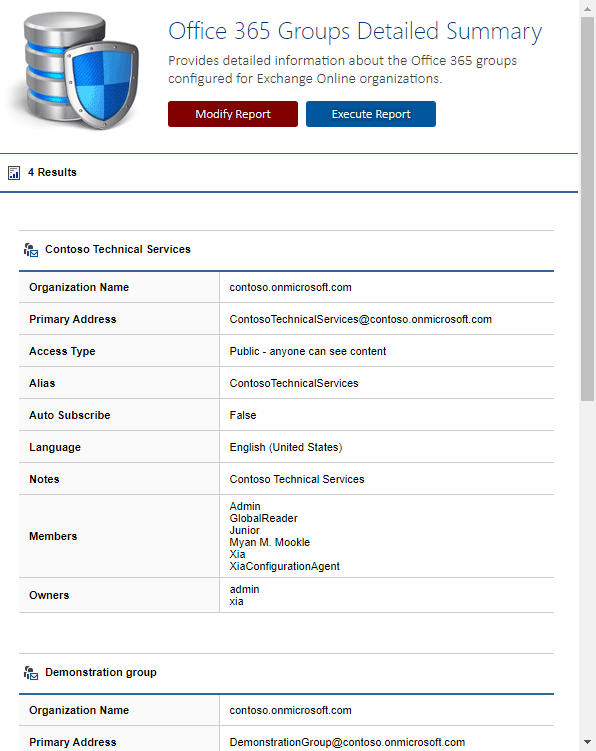Click the Public - anyone can see content value
The image size is (596, 751).
tap(308, 352)
